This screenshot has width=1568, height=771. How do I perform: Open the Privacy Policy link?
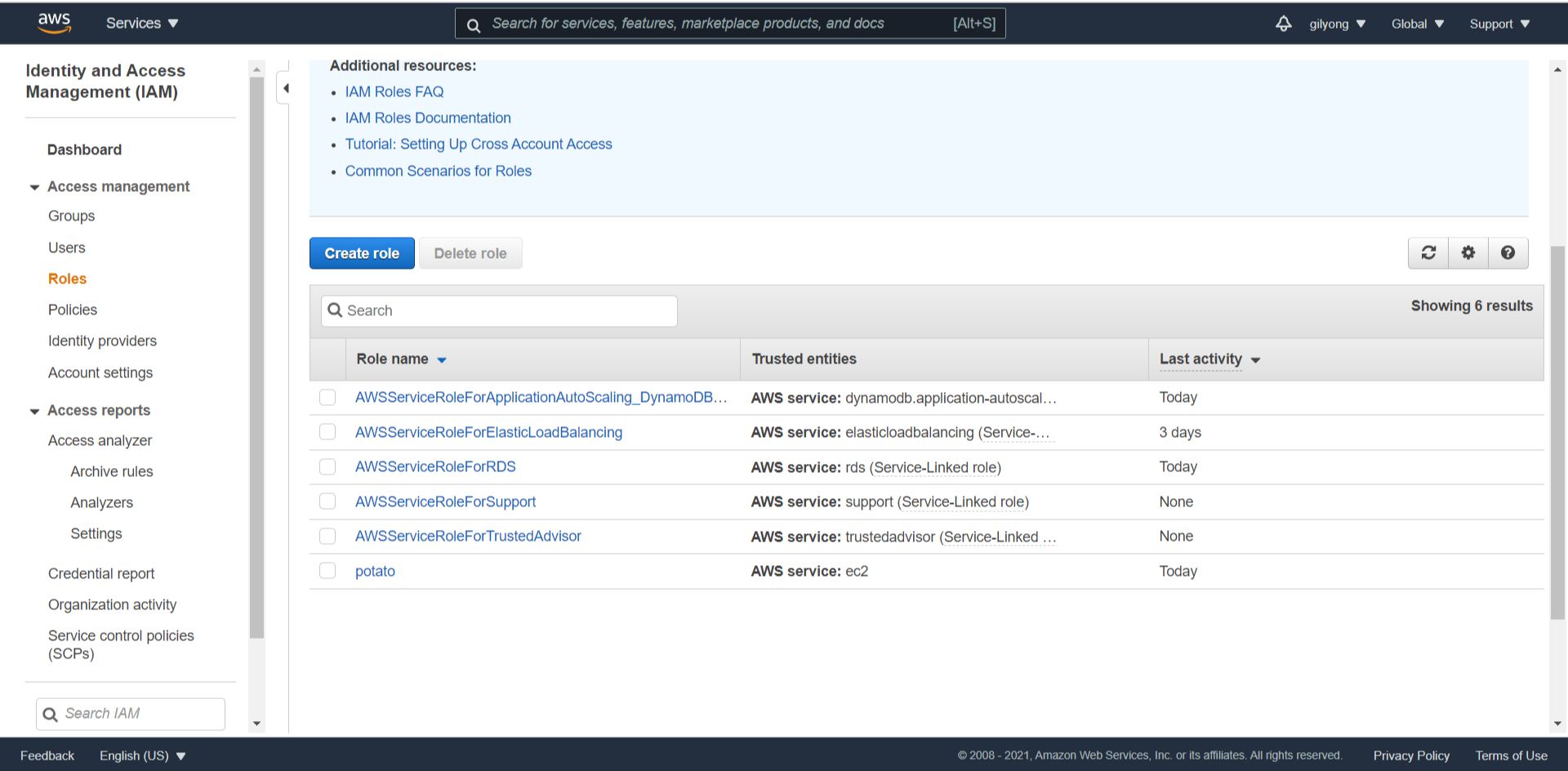[1411, 755]
